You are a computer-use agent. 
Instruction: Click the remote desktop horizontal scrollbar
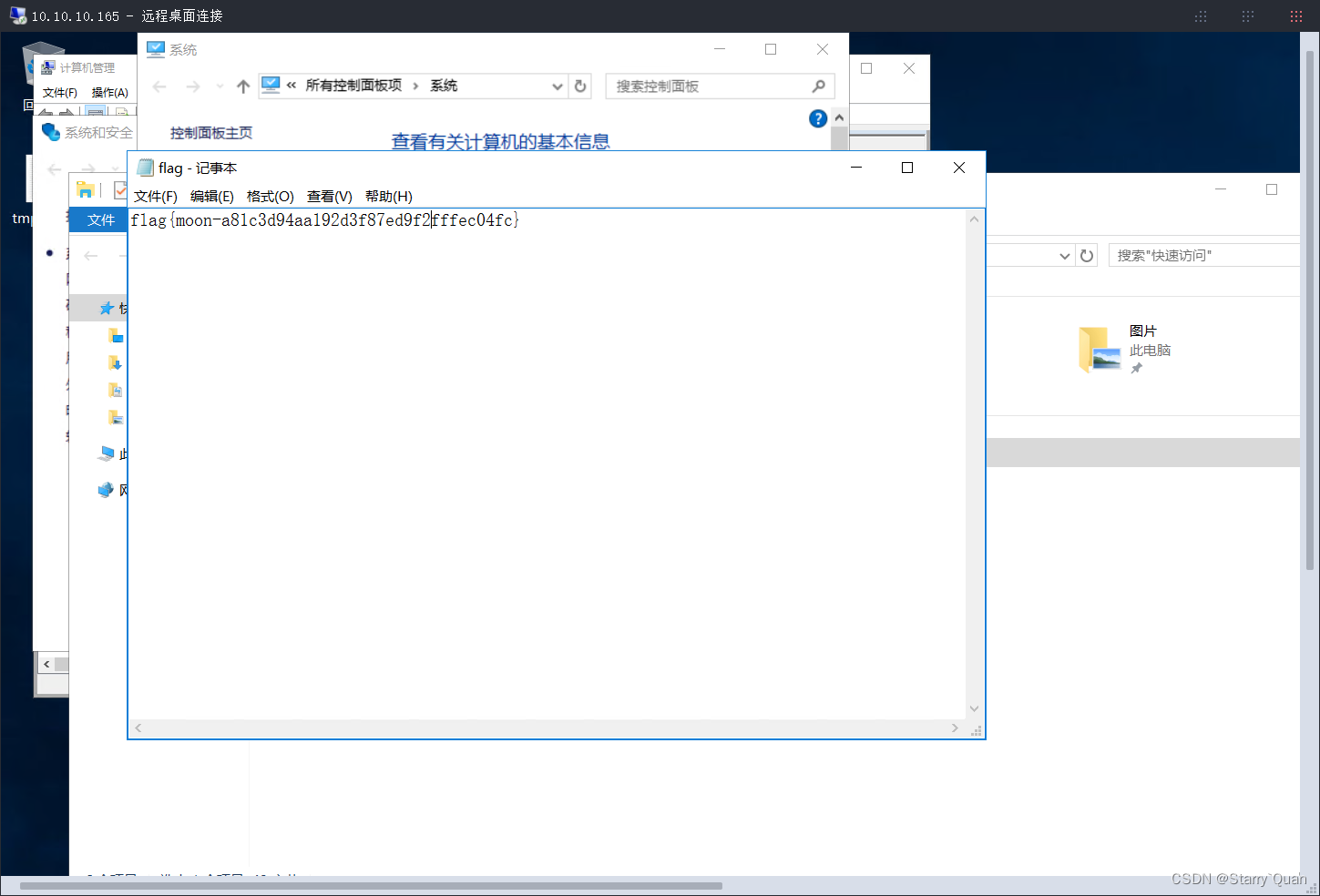371,886
